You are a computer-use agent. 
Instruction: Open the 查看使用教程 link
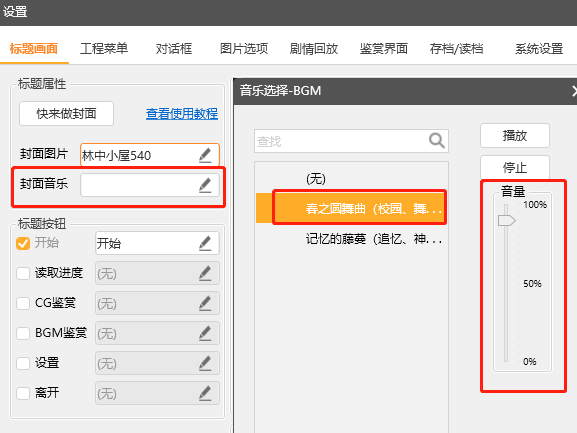coord(182,114)
